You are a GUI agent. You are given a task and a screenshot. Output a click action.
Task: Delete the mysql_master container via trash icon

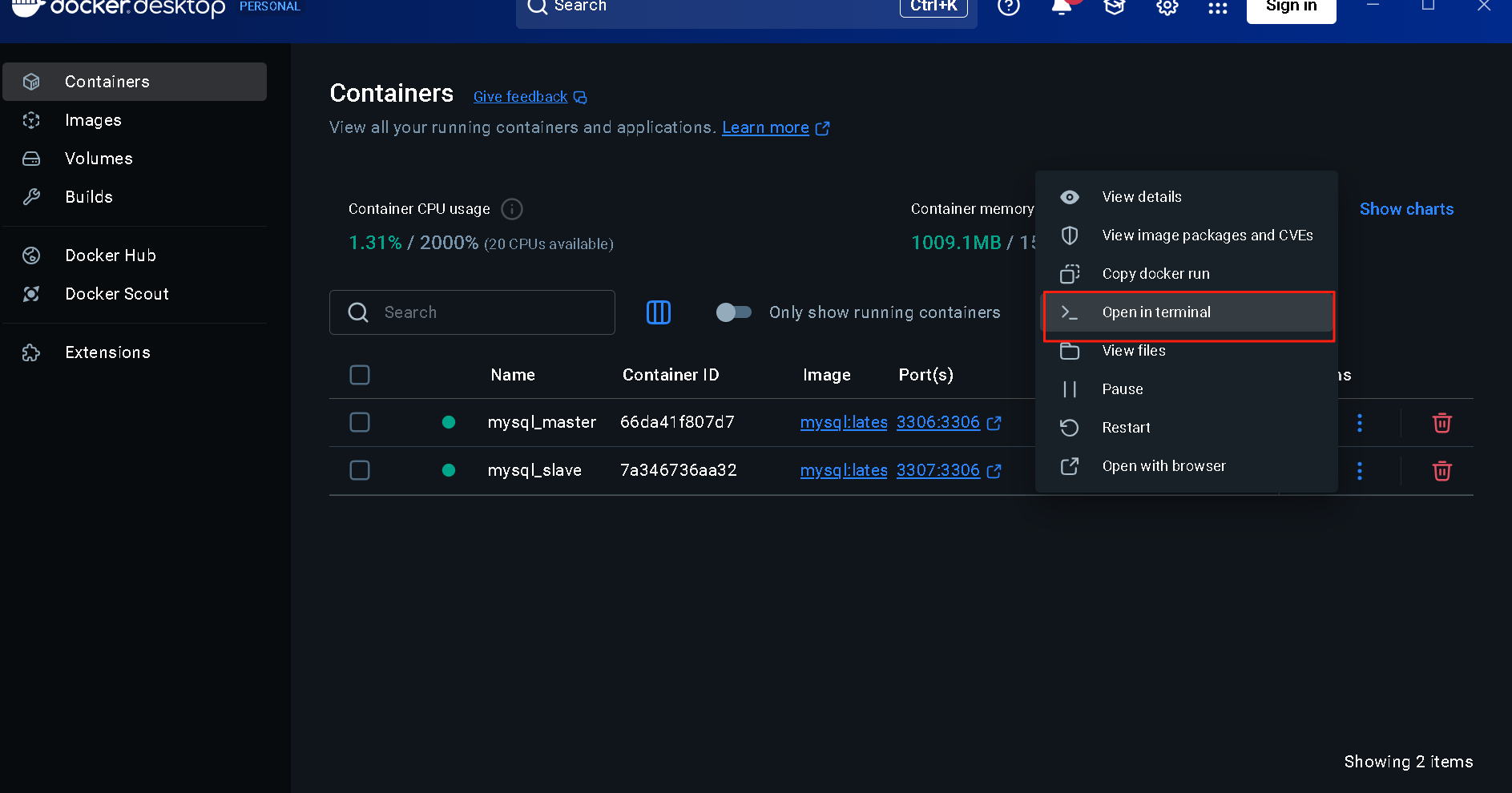[1441, 423]
